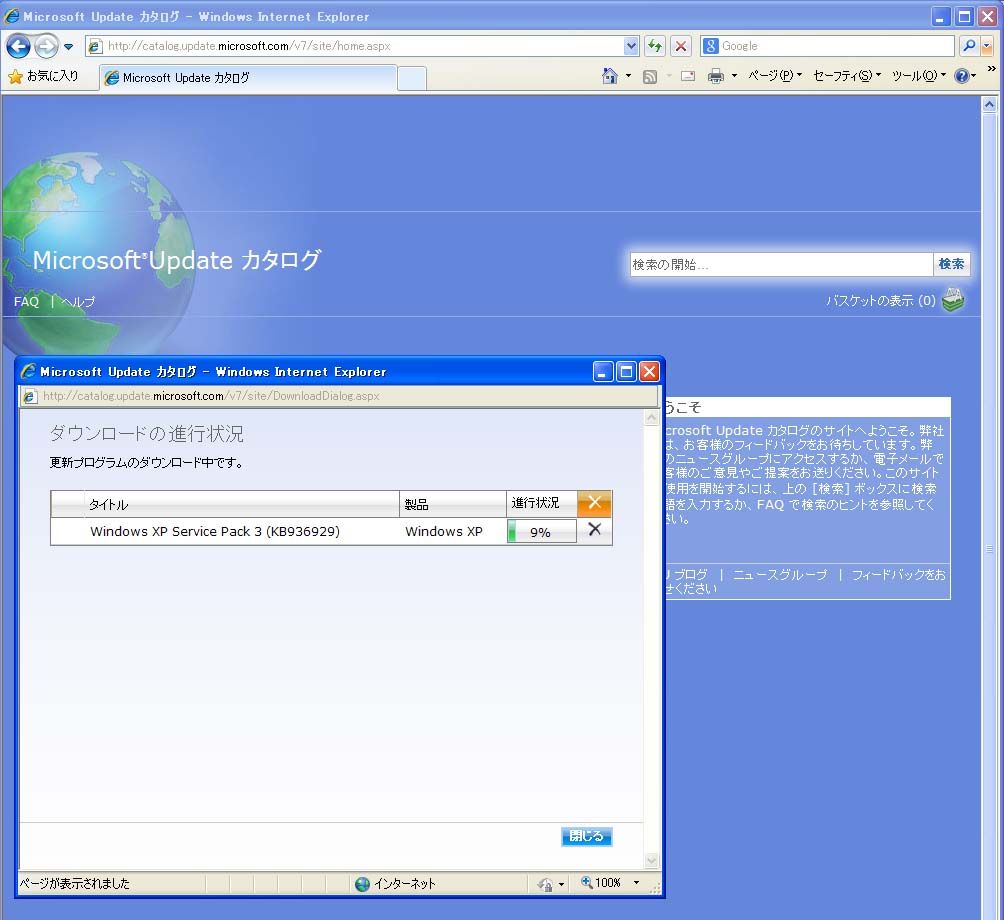The width and height of the screenshot is (1004, 920).
Task: Expand the Print dropdown arrow
Action: coord(734,76)
